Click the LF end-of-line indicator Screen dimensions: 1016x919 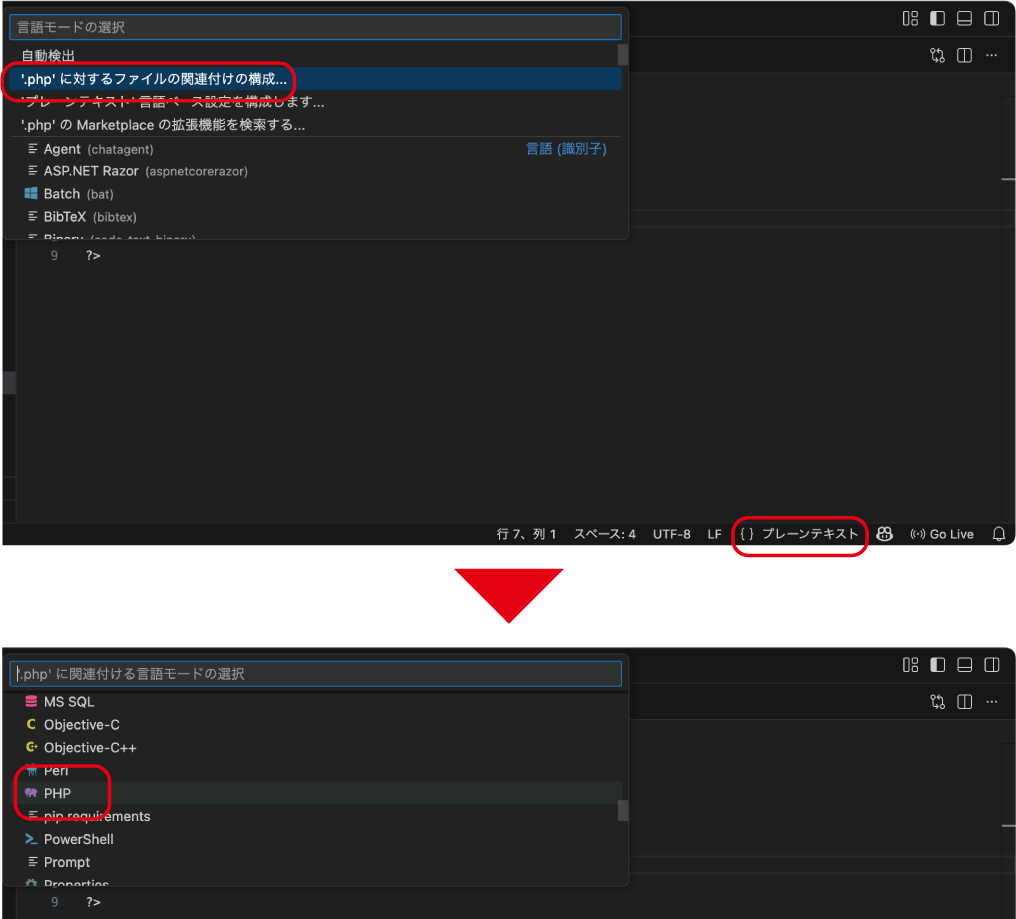pos(714,534)
